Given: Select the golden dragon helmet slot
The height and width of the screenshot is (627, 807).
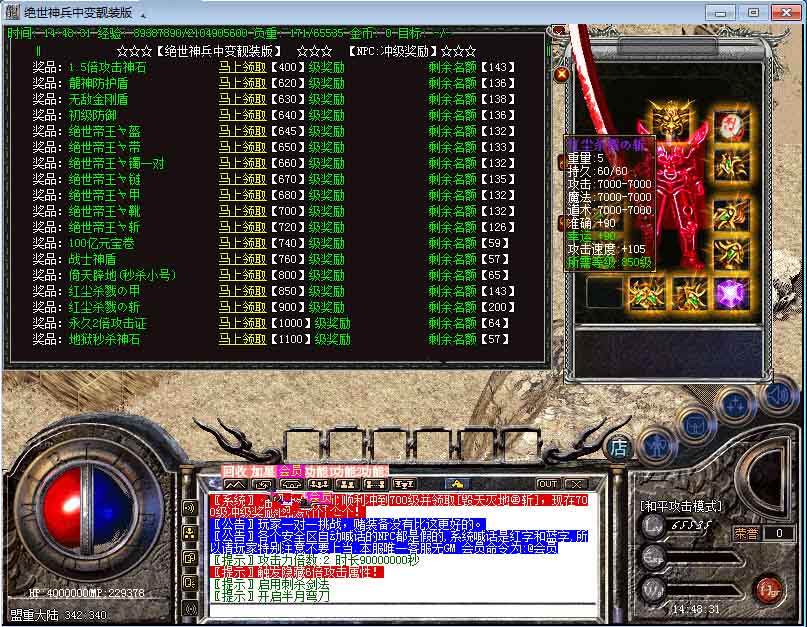Looking at the screenshot, I should pos(672,119).
